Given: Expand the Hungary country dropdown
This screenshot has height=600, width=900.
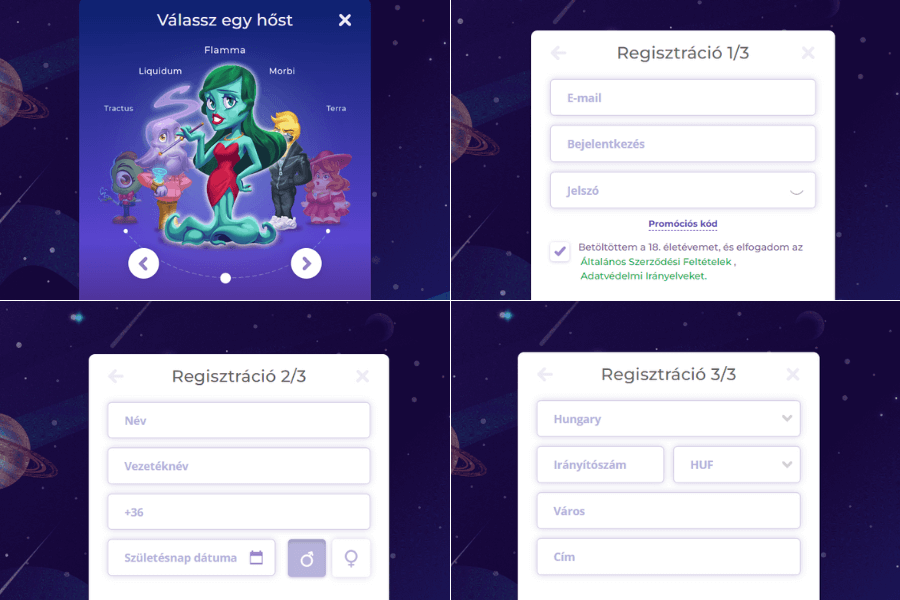Looking at the screenshot, I should tap(668, 419).
